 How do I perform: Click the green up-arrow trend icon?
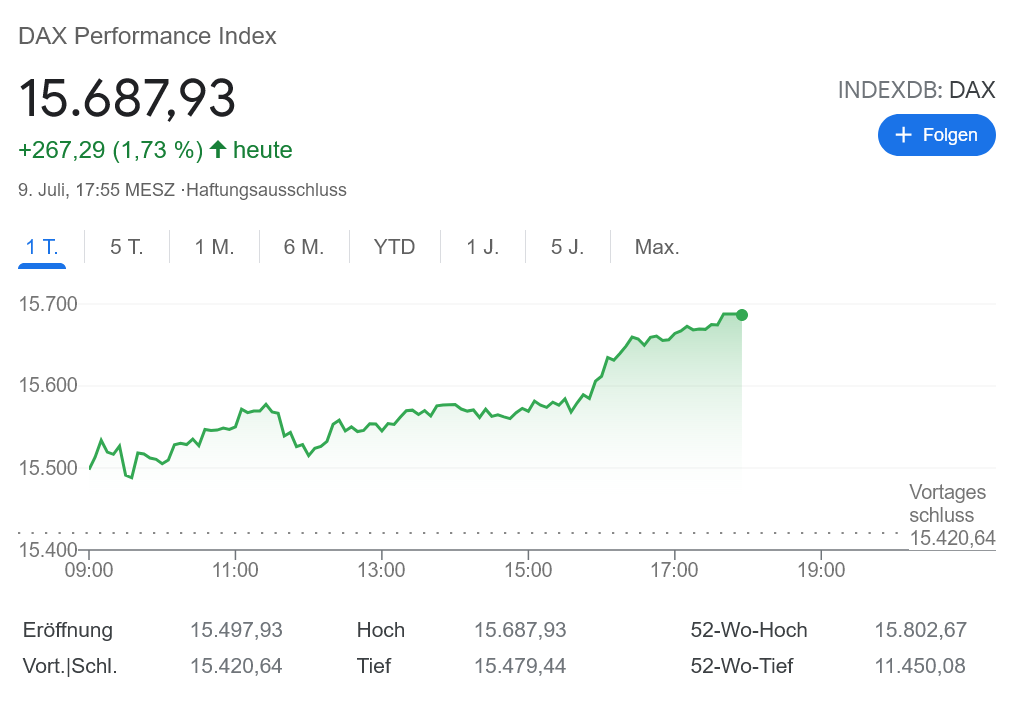(x=217, y=150)
